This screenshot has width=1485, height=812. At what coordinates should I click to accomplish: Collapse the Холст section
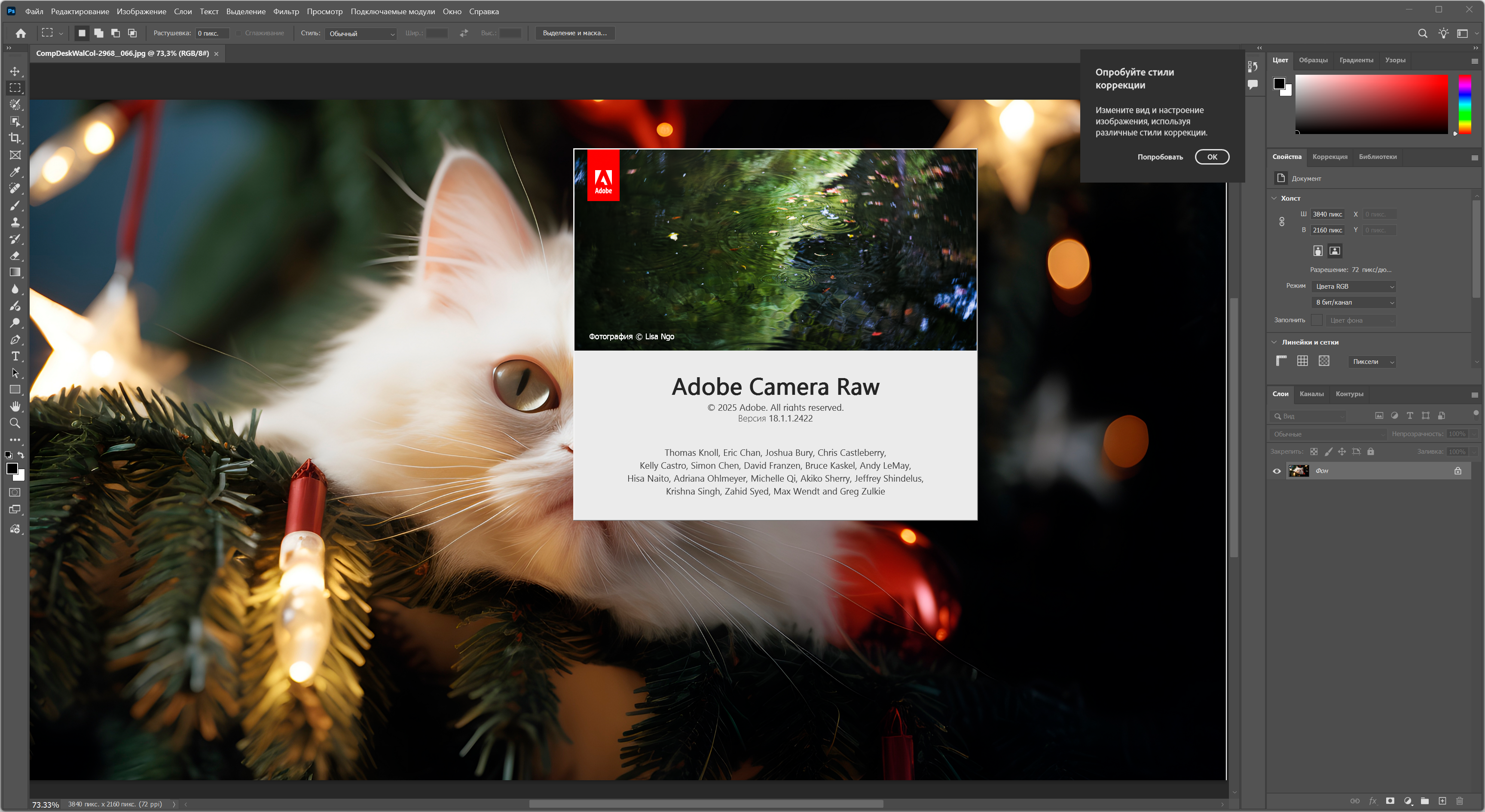[x=1274, y=198]
